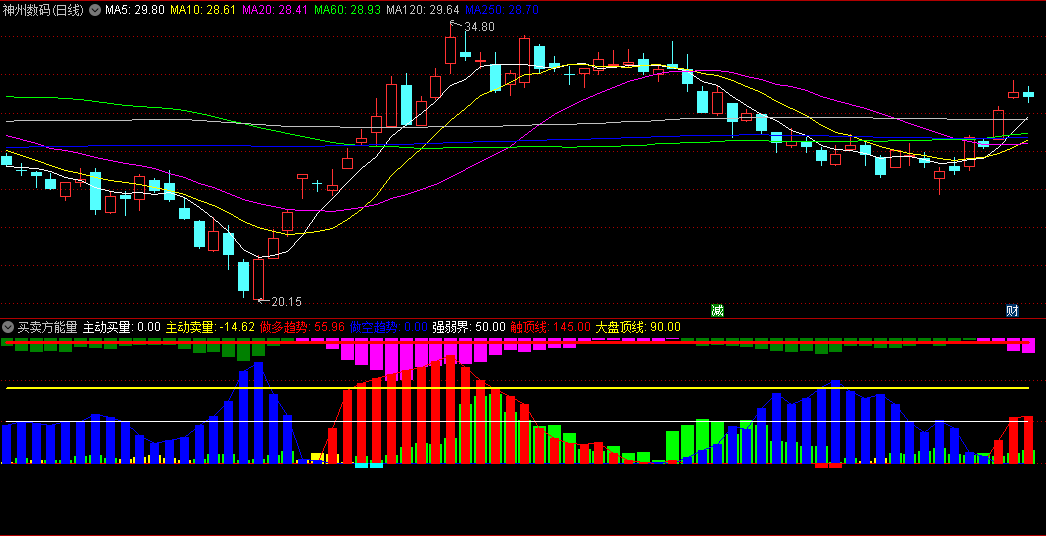1046x536 pixels.
Task: Click the 买卖方能量 indicator name
Action: pos(47,327)
